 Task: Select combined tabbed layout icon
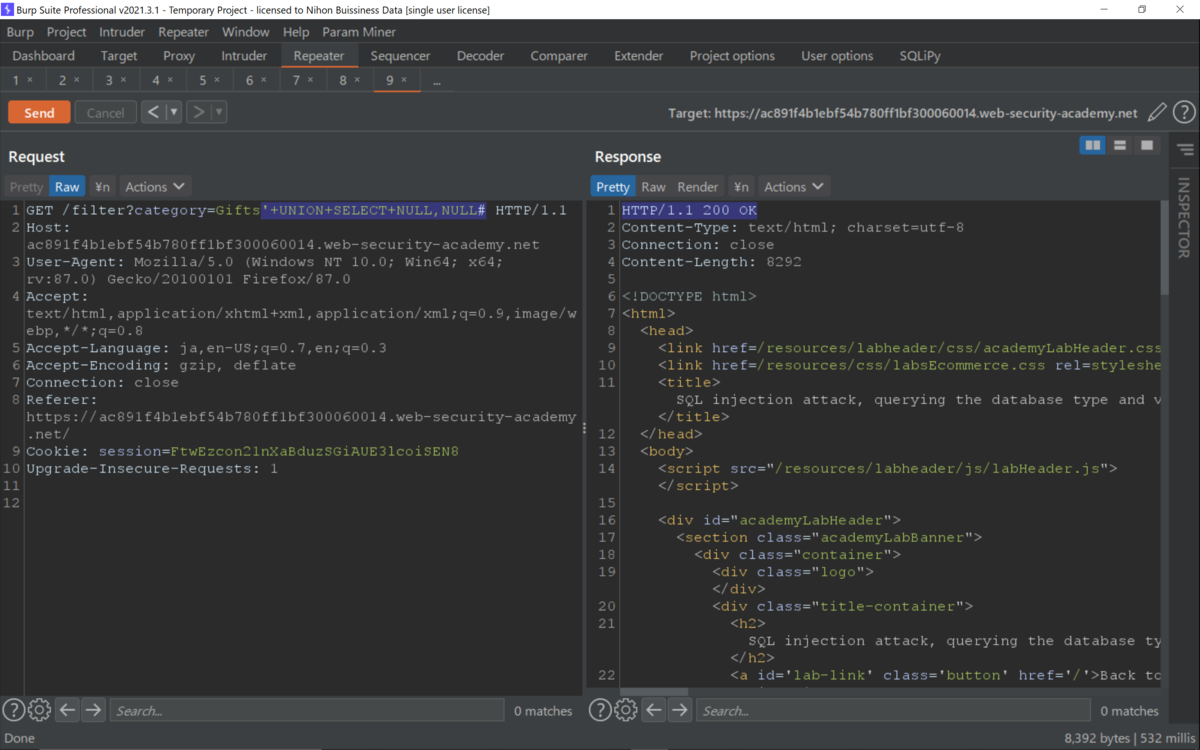(x=1147, y=146)
